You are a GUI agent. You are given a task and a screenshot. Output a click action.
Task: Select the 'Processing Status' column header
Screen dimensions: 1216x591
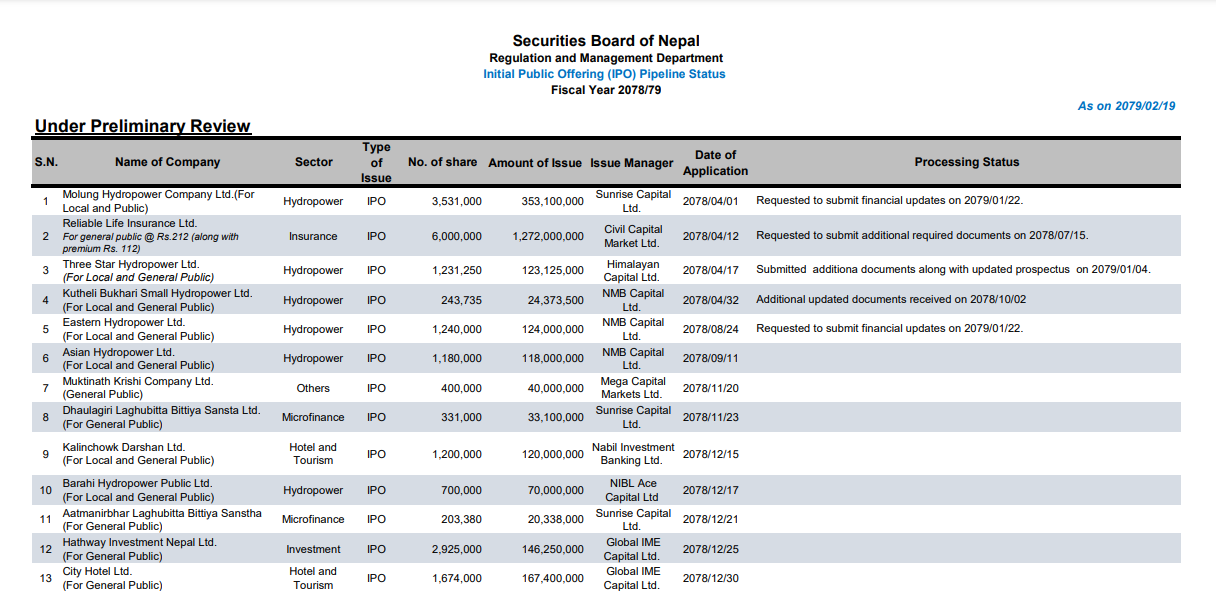tap(966, 162)
